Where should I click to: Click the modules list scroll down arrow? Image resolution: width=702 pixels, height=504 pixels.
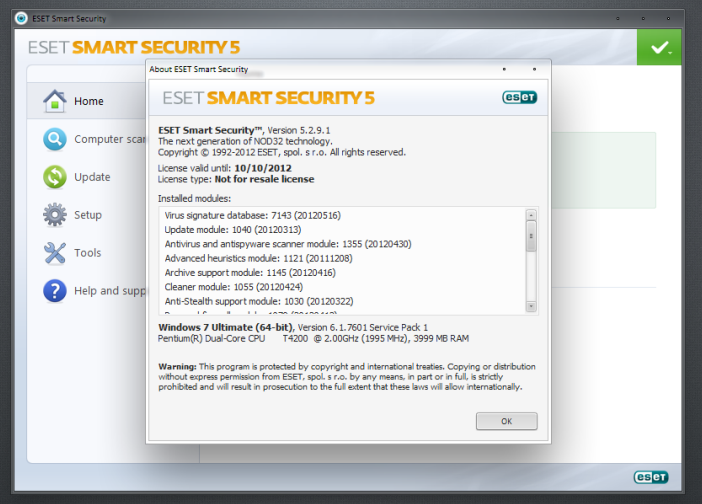tap(531, 307)
